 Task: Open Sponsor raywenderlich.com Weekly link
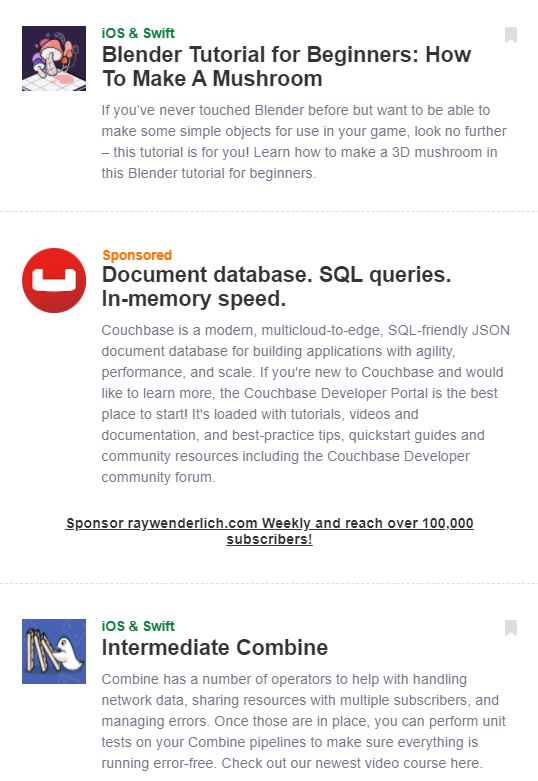269,531
